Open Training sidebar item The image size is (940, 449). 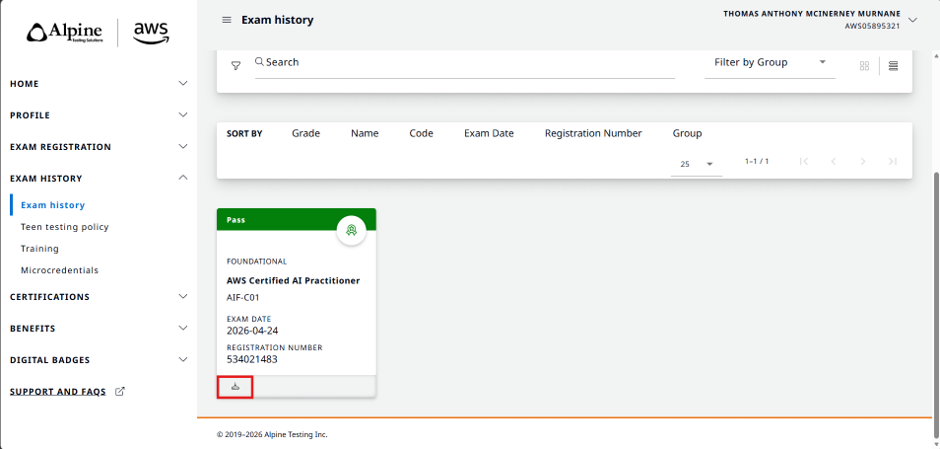pos(40,248)
